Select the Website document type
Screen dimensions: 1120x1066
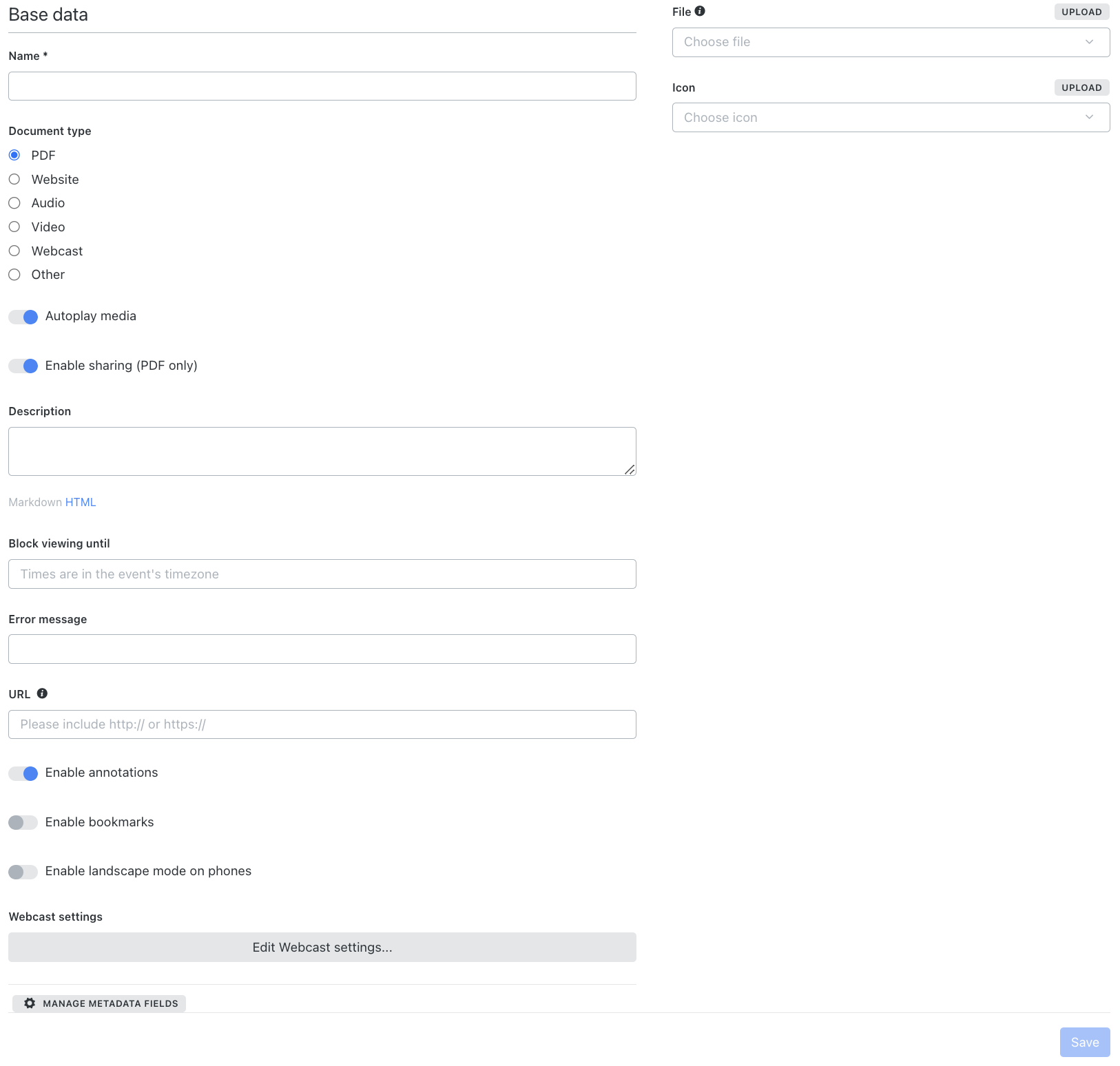click(x=14, y=179)
